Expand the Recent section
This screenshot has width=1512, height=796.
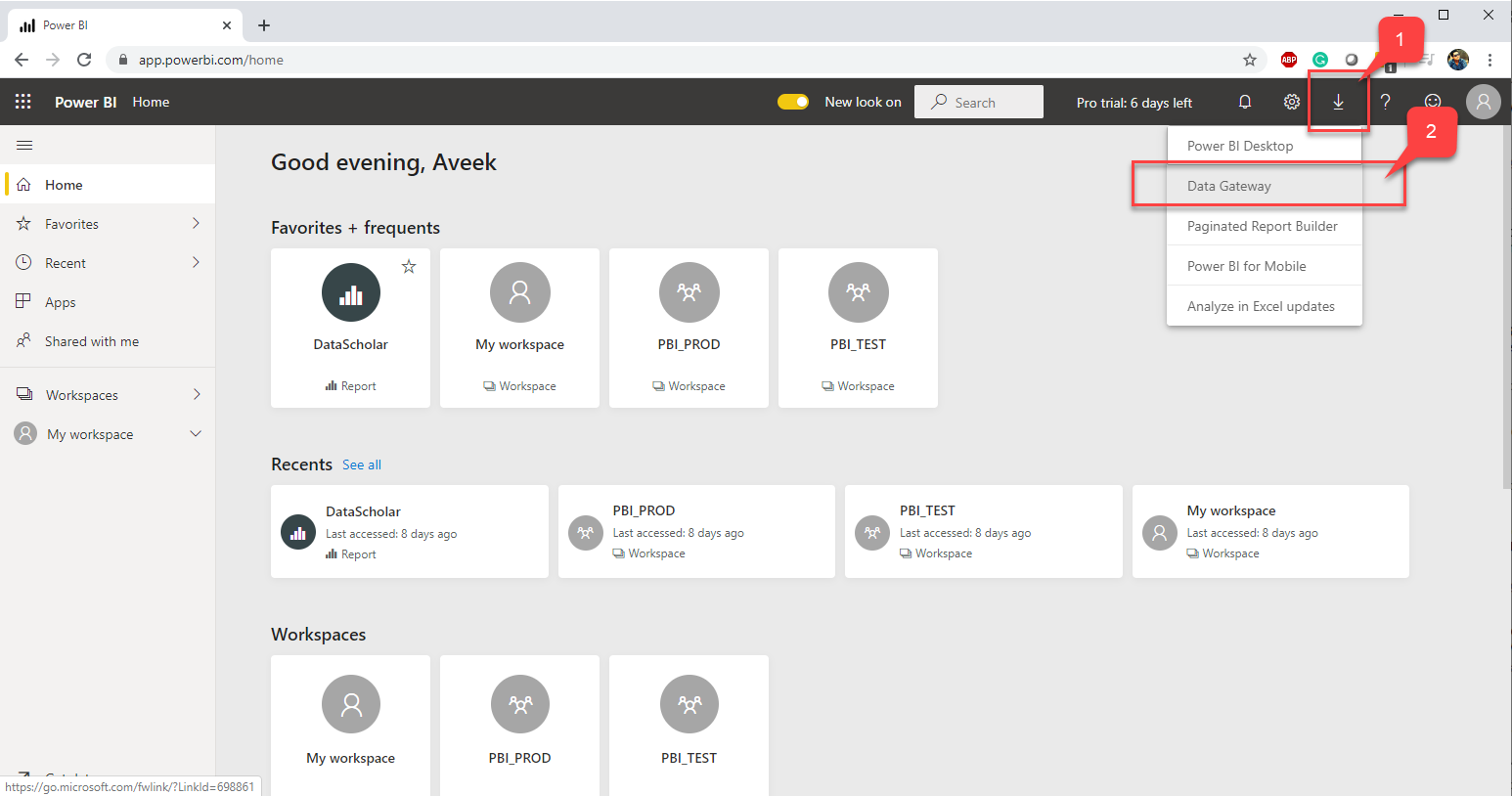coord(194,262)
